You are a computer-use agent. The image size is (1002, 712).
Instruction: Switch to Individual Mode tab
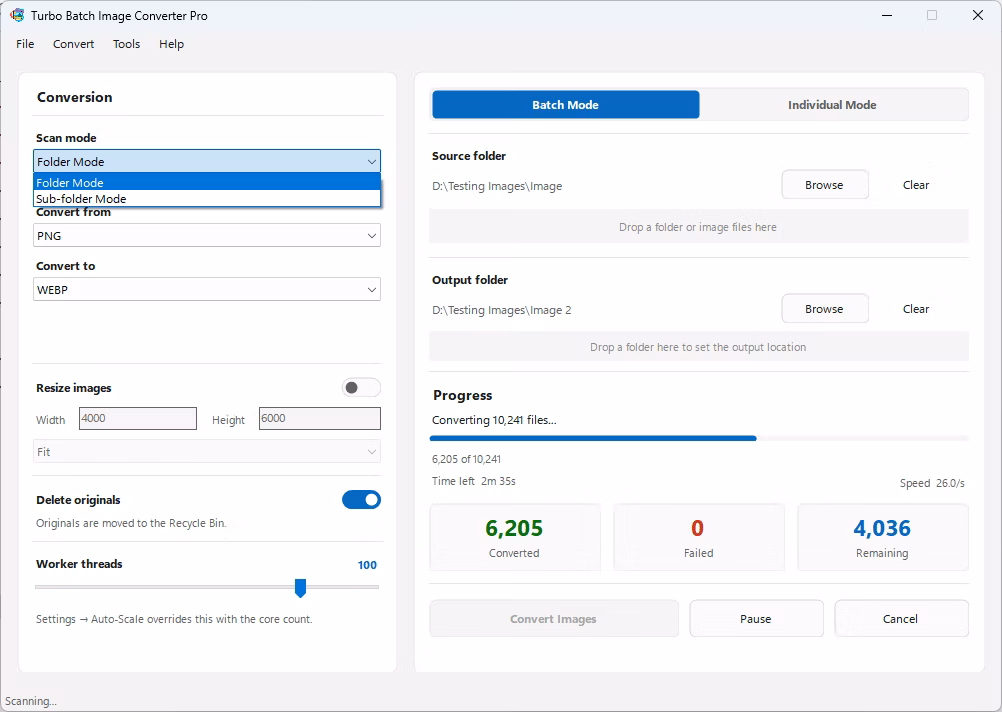(x=832, y=105)
